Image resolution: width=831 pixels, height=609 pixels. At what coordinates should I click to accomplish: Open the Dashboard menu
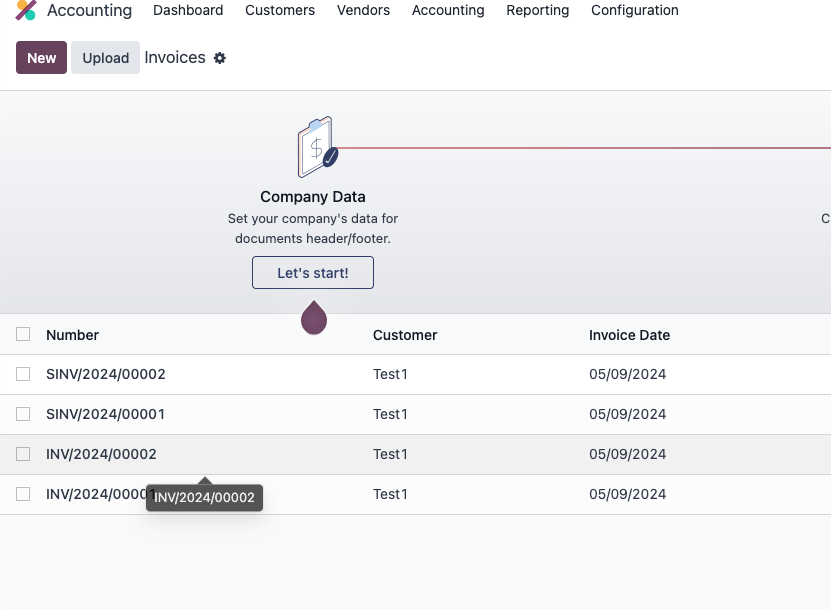188,10
